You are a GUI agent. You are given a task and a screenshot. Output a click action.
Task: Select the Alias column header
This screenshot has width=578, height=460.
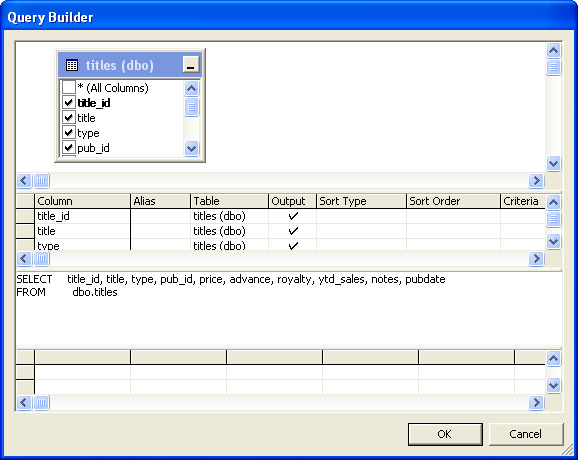160,201
